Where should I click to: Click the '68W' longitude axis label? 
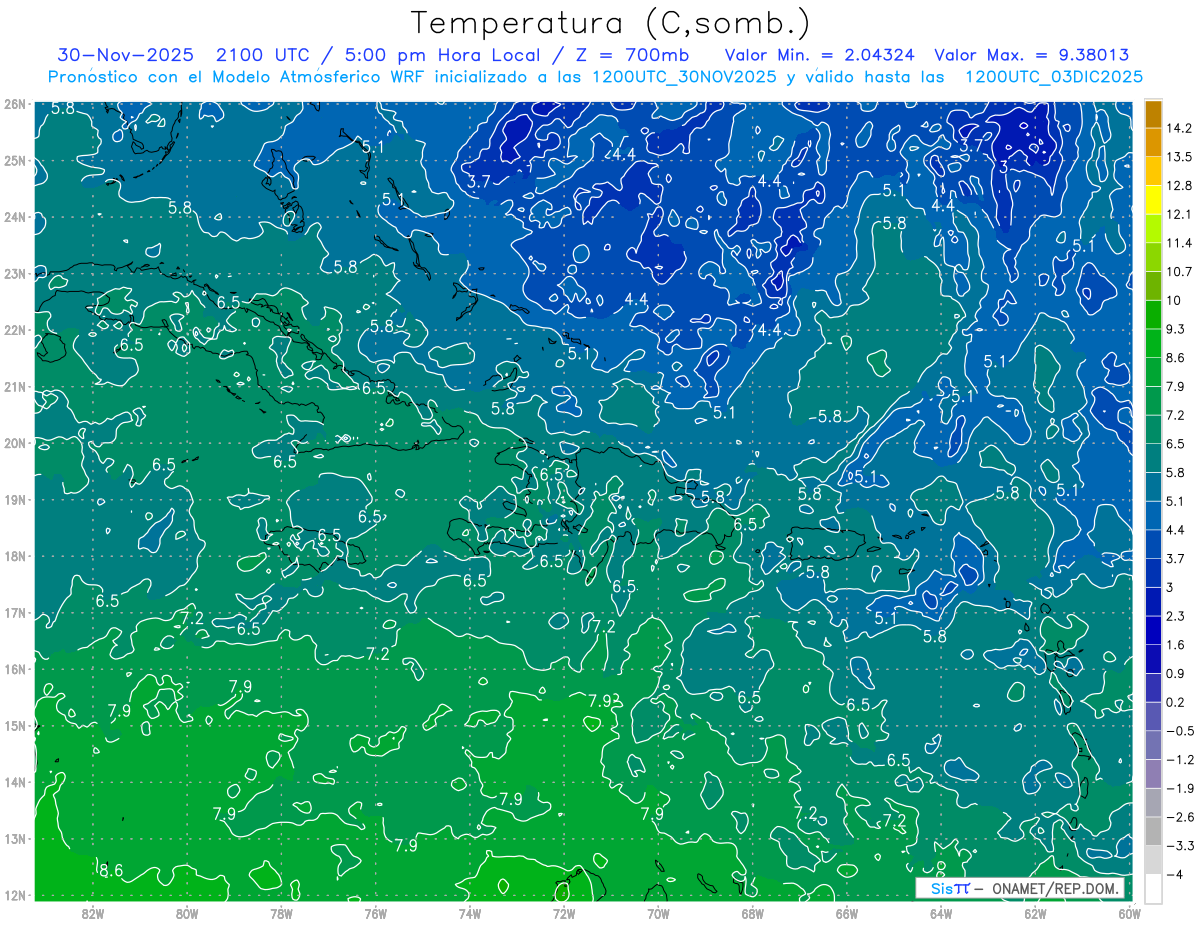tap(753, 913)
